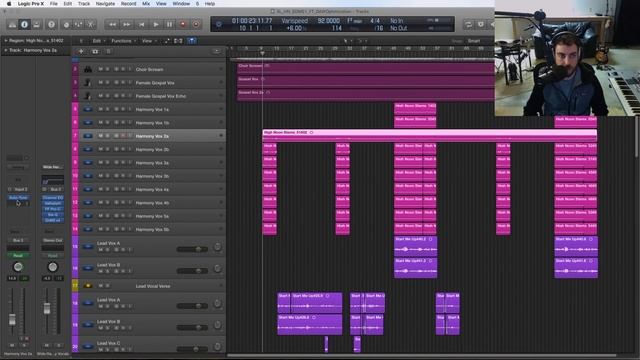Image resolution: width=640 pixels, height=360 pixels.
Task: Open the Editors scissors button
Action: click(x=91, y=24)
